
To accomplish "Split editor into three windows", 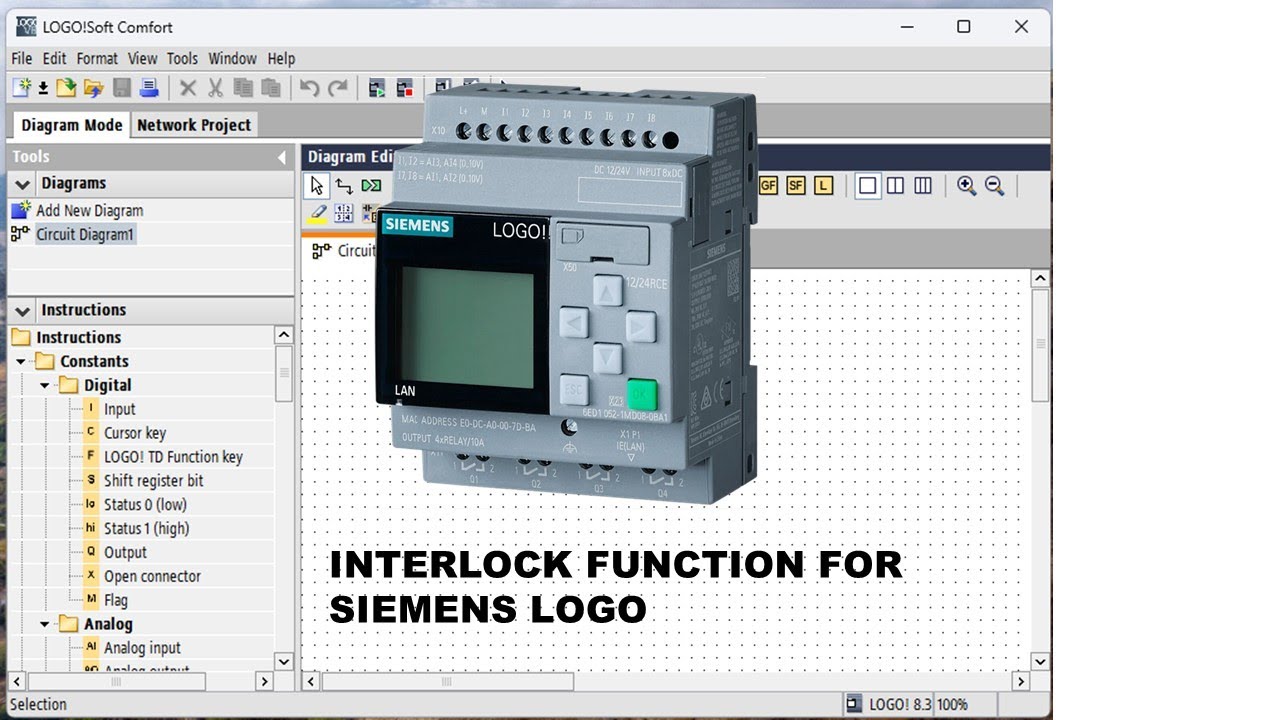I will point(923,185).
